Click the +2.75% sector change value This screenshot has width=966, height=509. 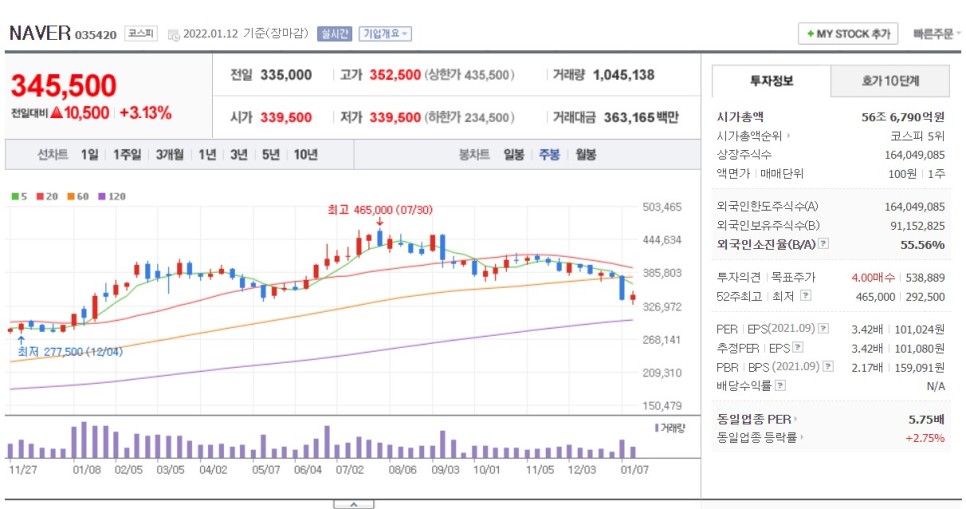point(925,438)
